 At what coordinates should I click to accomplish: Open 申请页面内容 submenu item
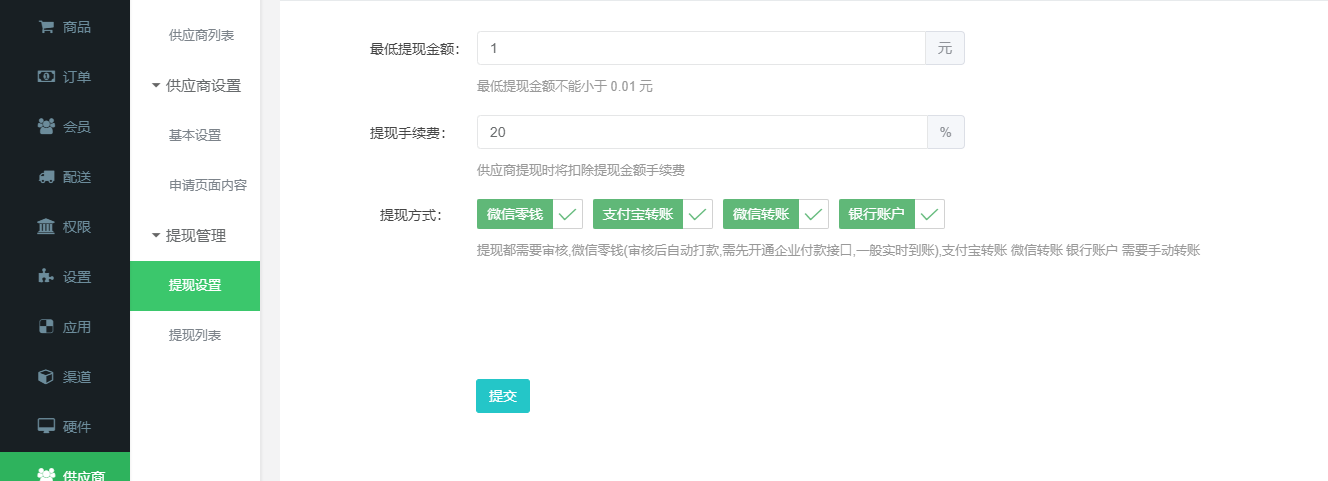point(208,186)
